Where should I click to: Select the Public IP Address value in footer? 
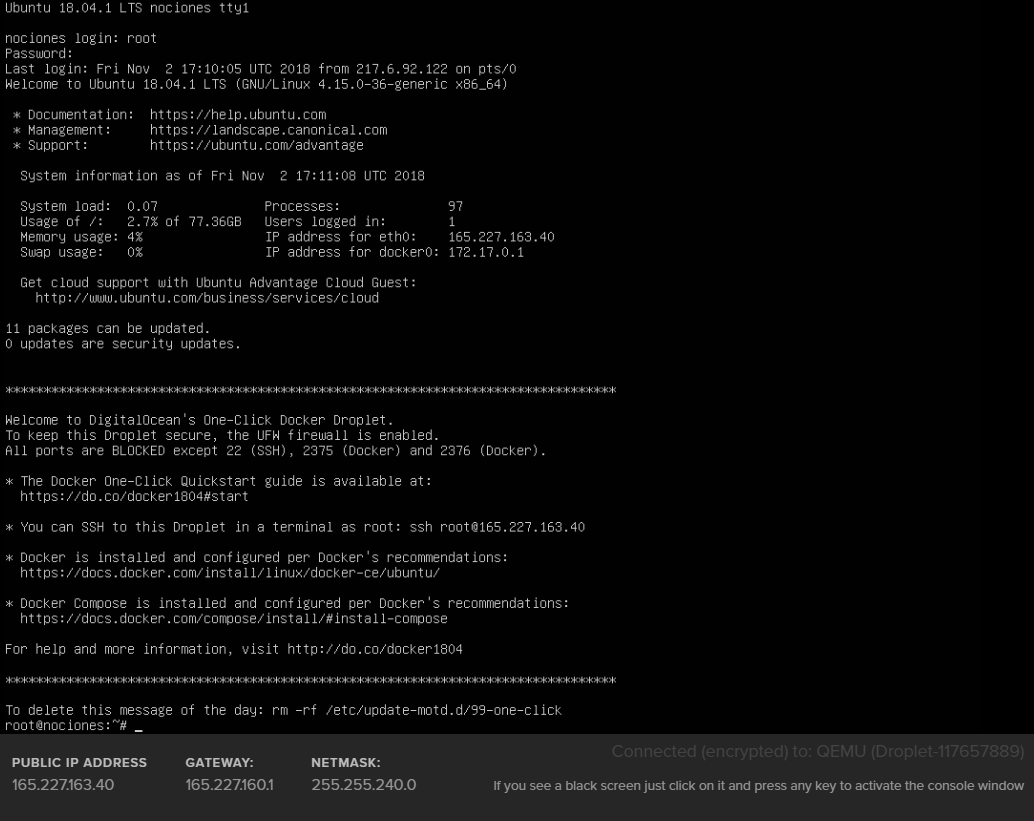pos(63,785)
